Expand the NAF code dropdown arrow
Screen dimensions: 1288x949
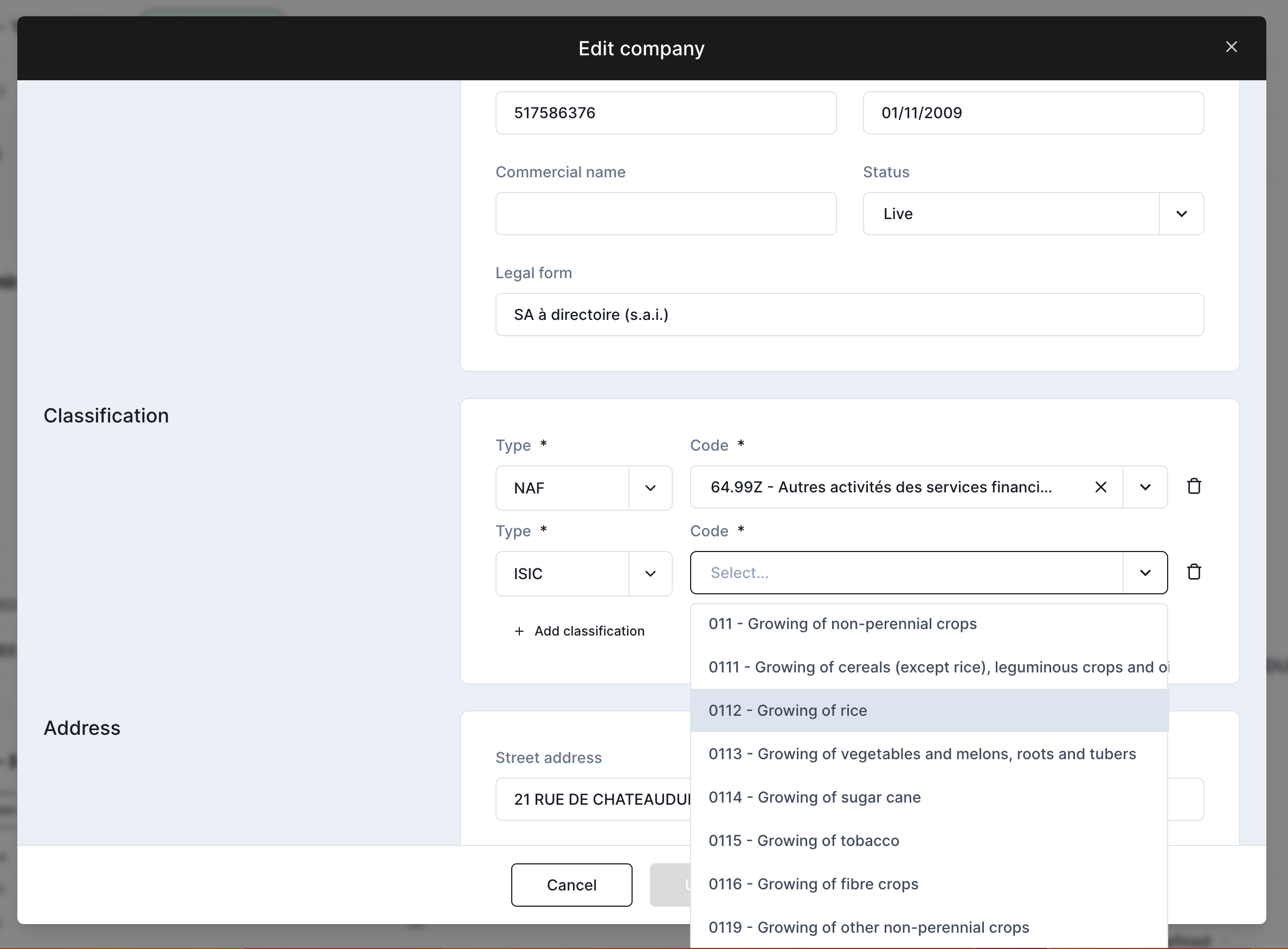point(1145,487)
